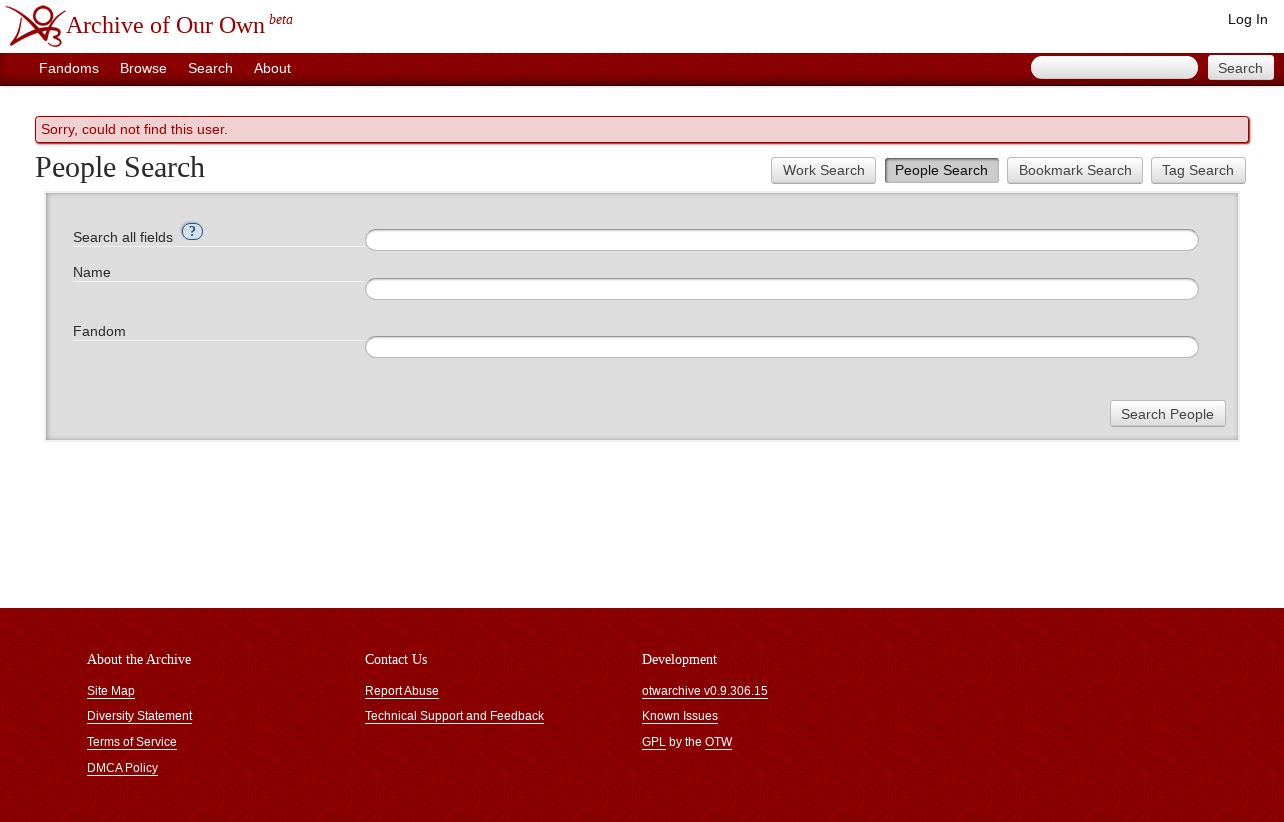The image size is (1284, 822).
Task: Switch to Work Search
Action: click(823, 171)
